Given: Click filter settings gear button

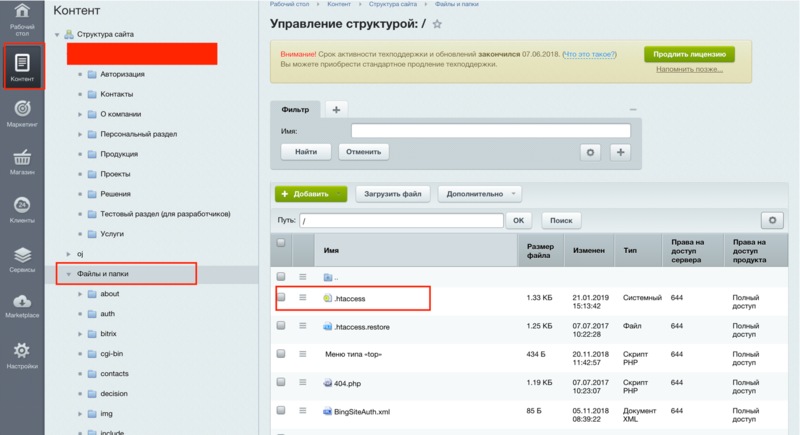Looking at the screenshot, I should (x=590, y=152).
